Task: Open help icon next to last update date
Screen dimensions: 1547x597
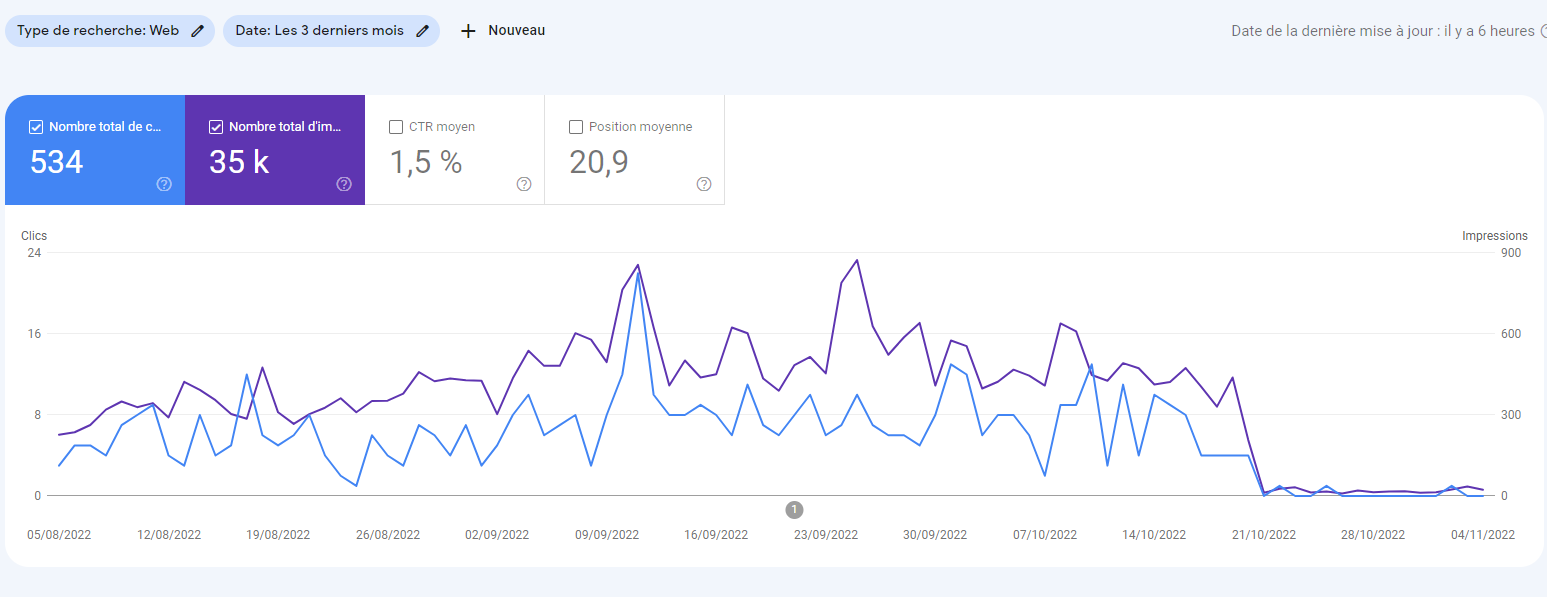Action: [1543, 31]
